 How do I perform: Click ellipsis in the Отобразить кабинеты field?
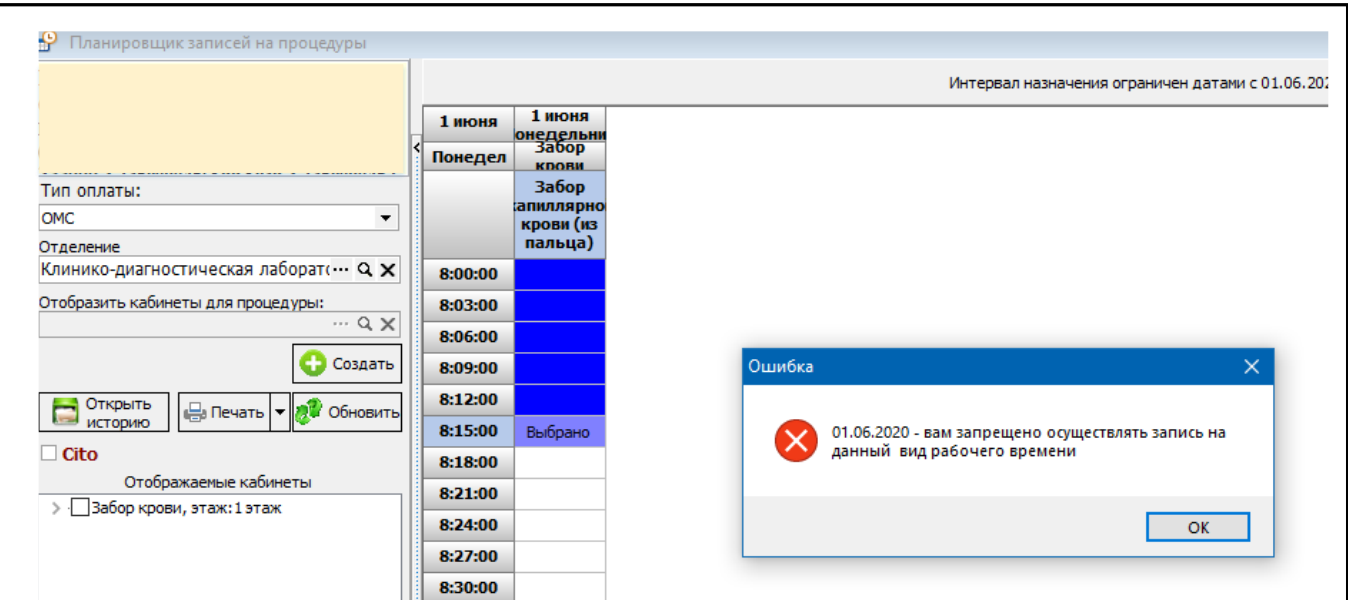(x=341, y=324)
